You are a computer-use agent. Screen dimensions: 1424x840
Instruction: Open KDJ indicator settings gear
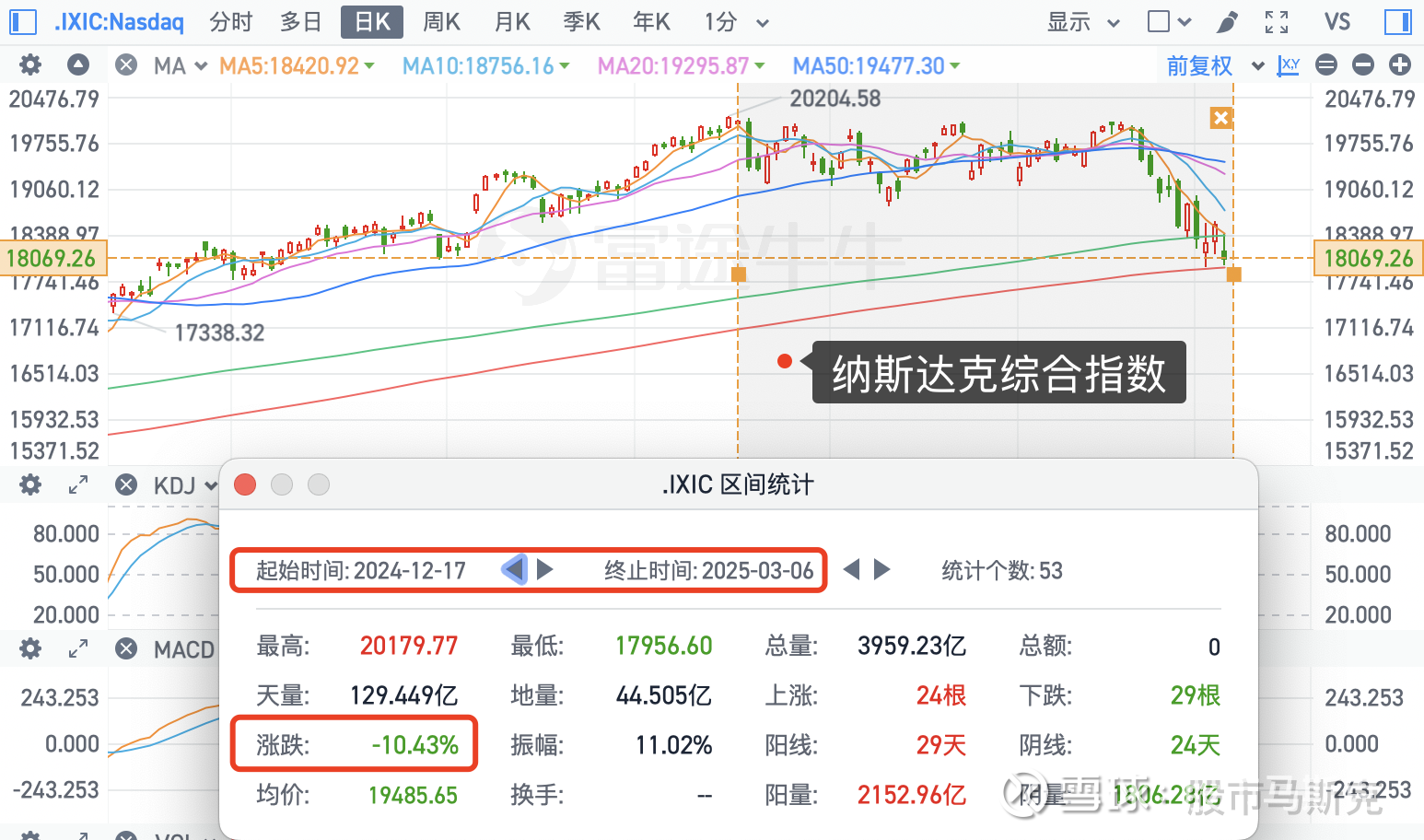click(x=29, y=484)
